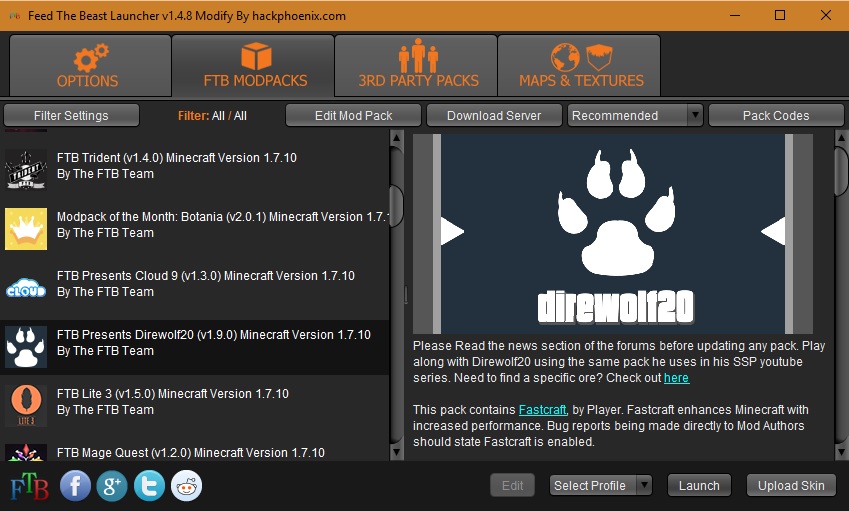Image resolution: width=849 pixels, height=511 pixels.
Task: Select Cloud 9 pack icon
Action: [26, 288]
